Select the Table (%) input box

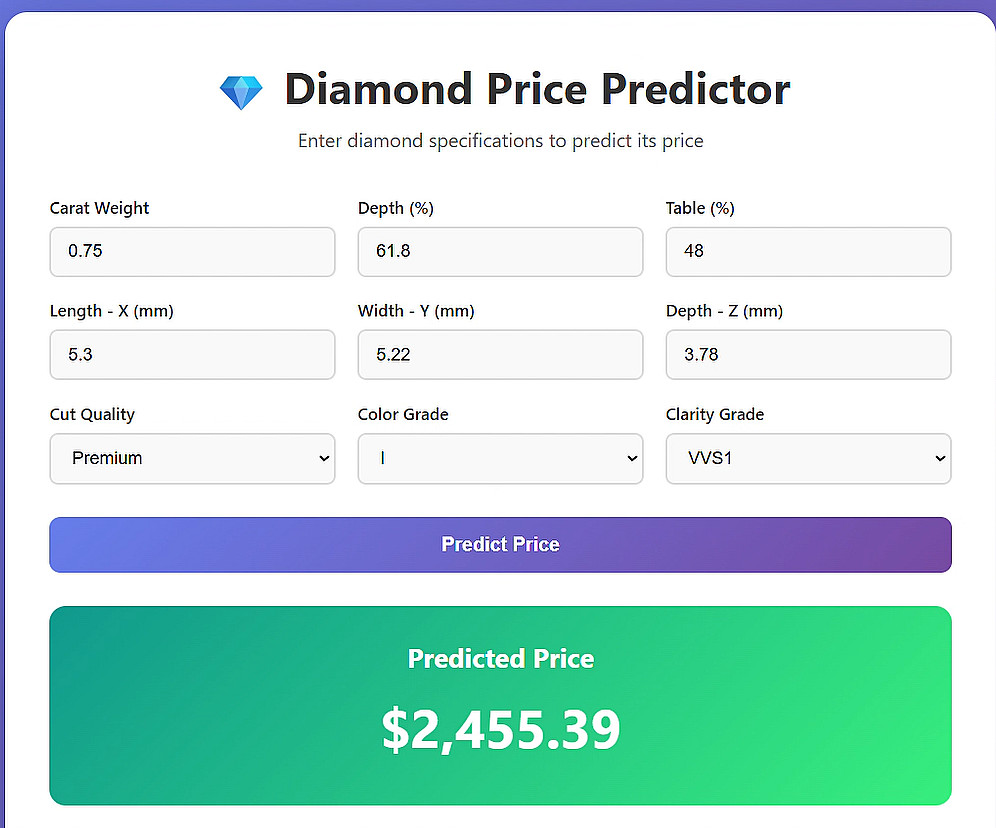coord(808,251)
